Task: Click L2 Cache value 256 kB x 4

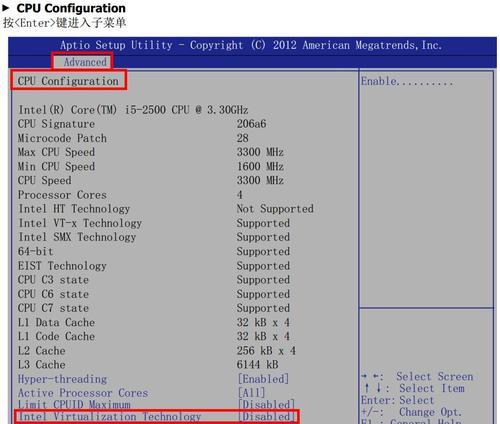Action: (x=266, y=351)
